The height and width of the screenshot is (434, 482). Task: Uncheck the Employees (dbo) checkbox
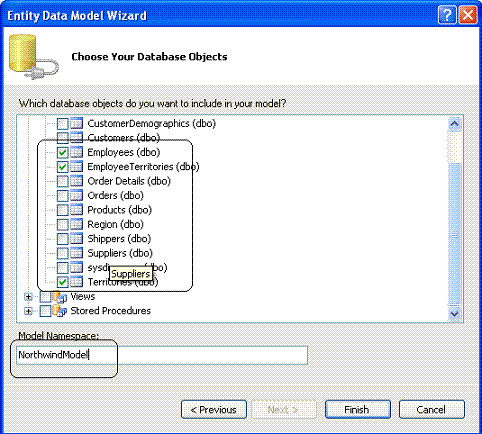(62, 152)
